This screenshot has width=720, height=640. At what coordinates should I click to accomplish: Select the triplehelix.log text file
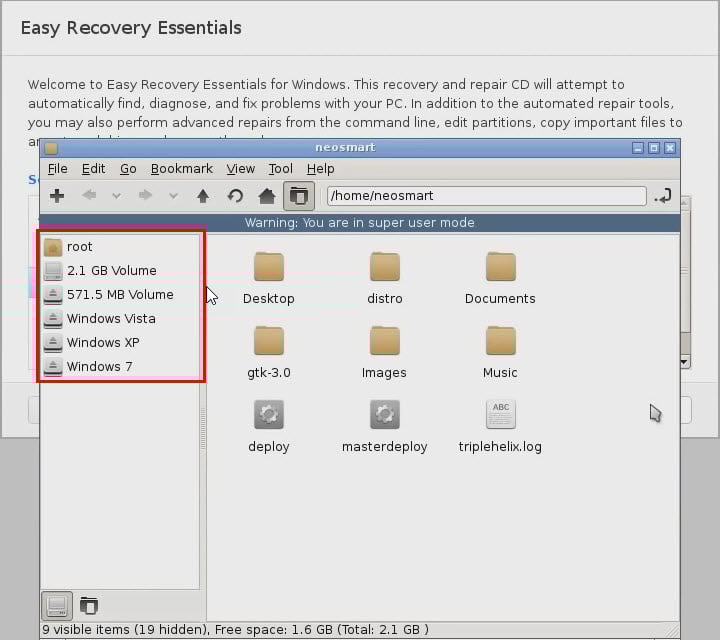(501, 426)
